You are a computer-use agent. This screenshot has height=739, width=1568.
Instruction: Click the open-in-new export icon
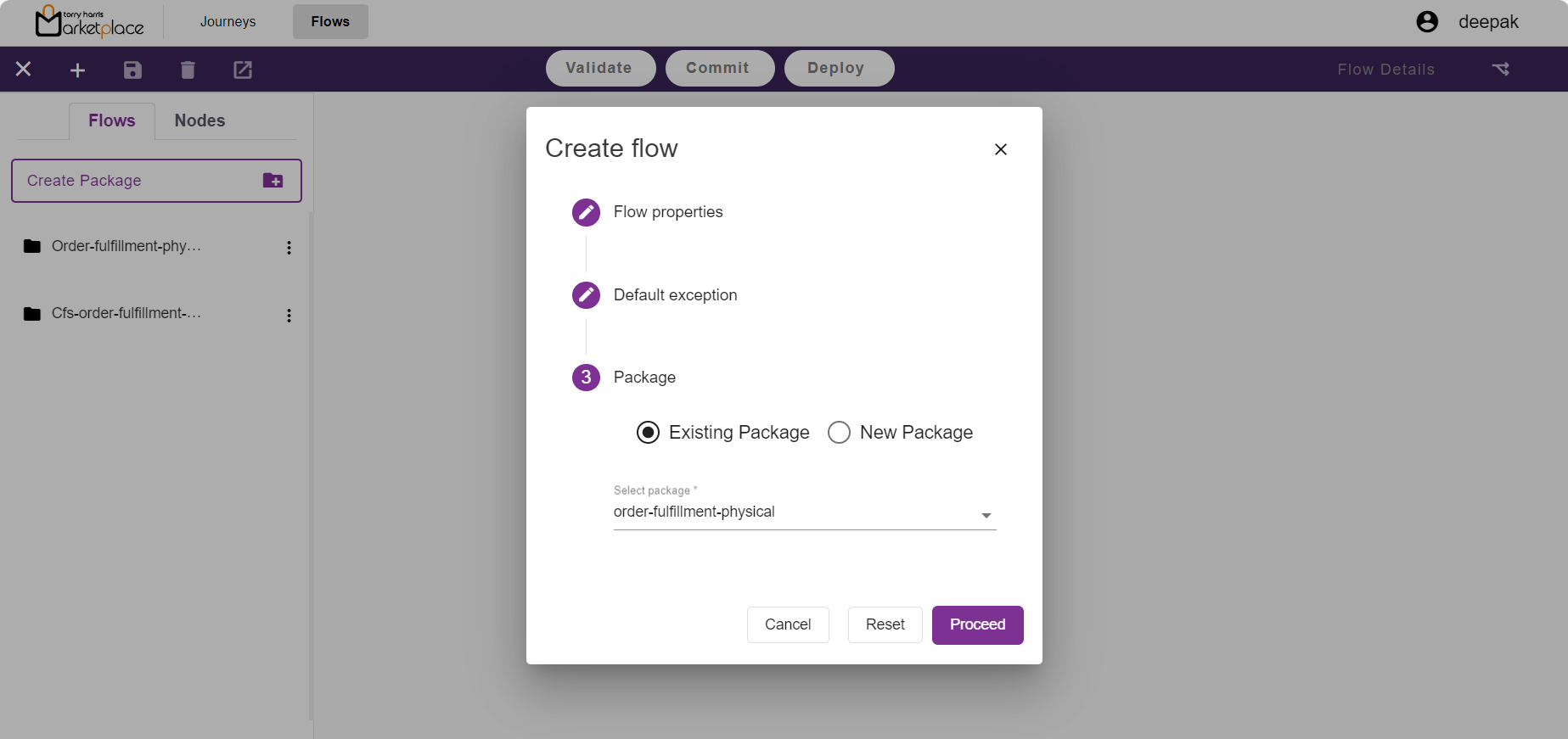(243, 70)
